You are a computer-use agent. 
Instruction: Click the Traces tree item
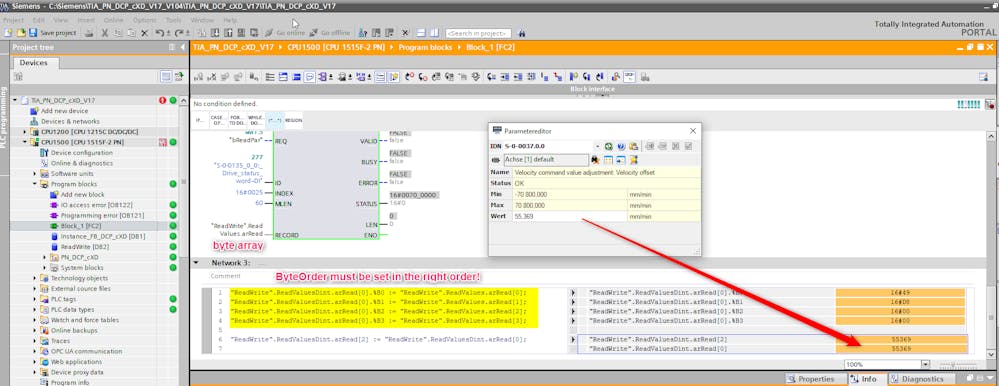(x=60, y=341)
